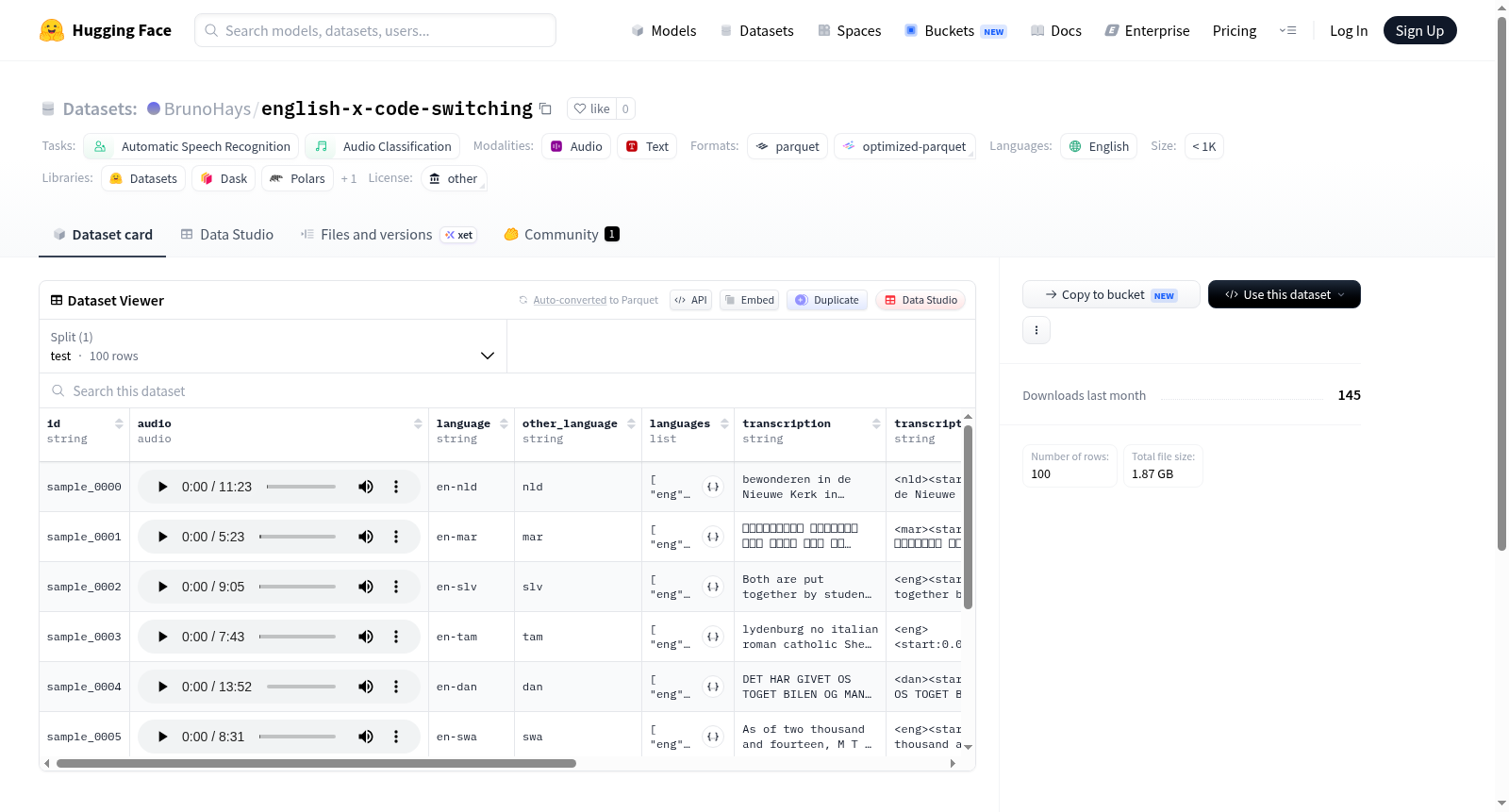The width and height of the screenshot is (1509, 812).
Task: Open Data Studio from viewer header
Action: (920, 300)
